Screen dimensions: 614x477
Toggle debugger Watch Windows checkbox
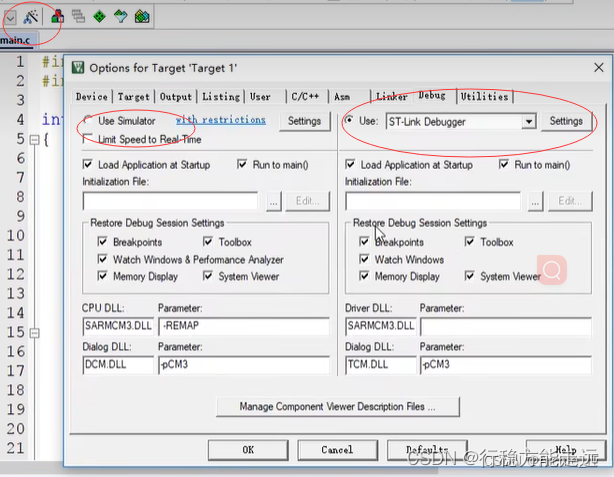pos(364,259)
